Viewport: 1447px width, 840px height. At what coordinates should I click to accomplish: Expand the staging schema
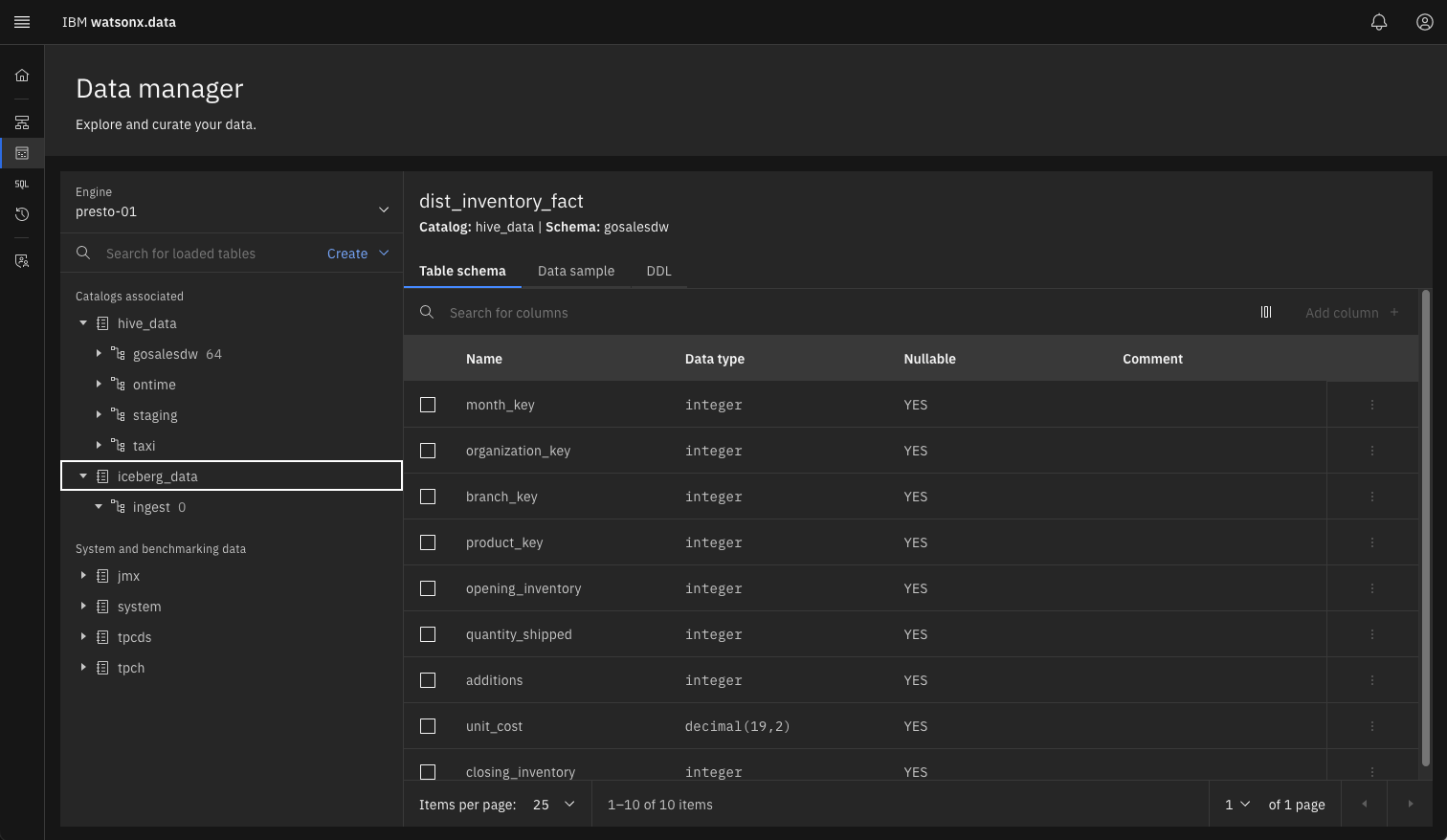99,415
